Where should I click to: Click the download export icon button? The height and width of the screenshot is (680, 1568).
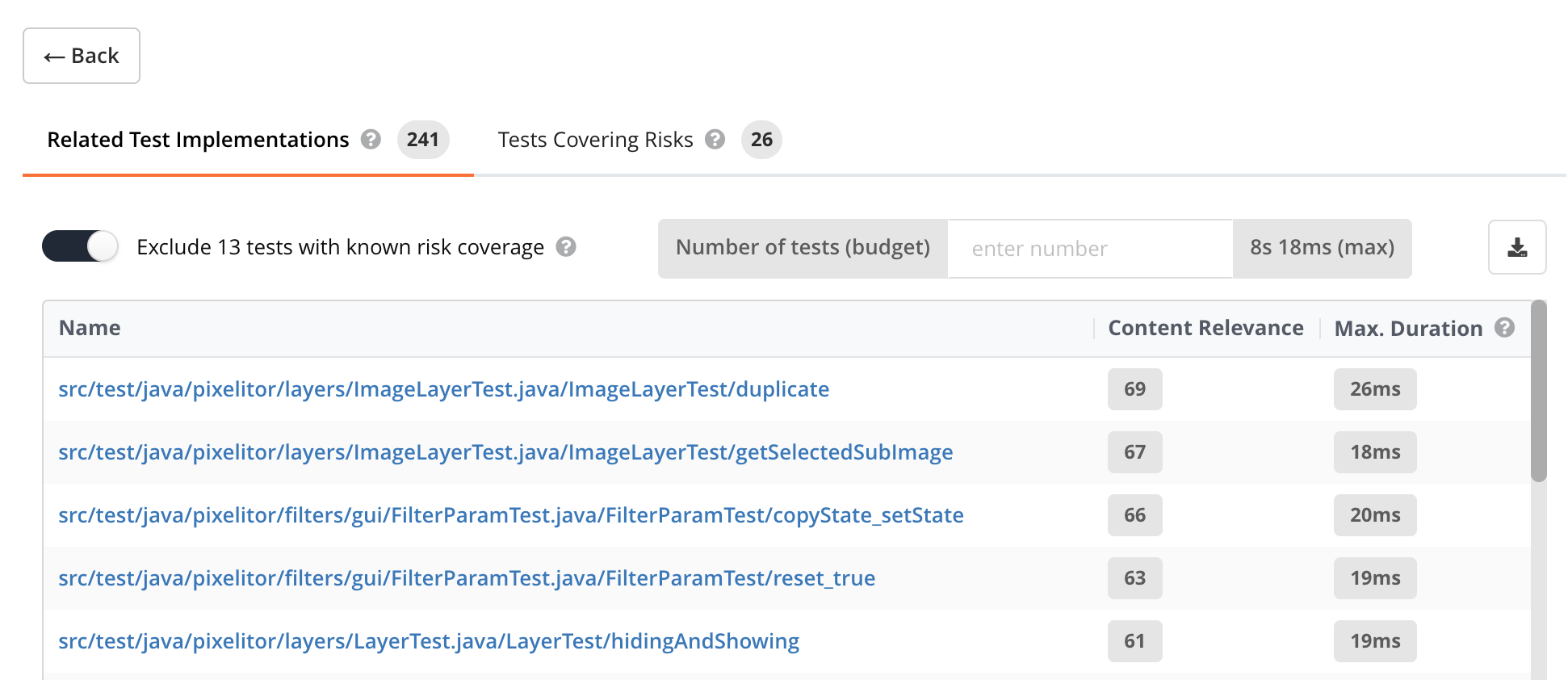tap(1517, 247)
